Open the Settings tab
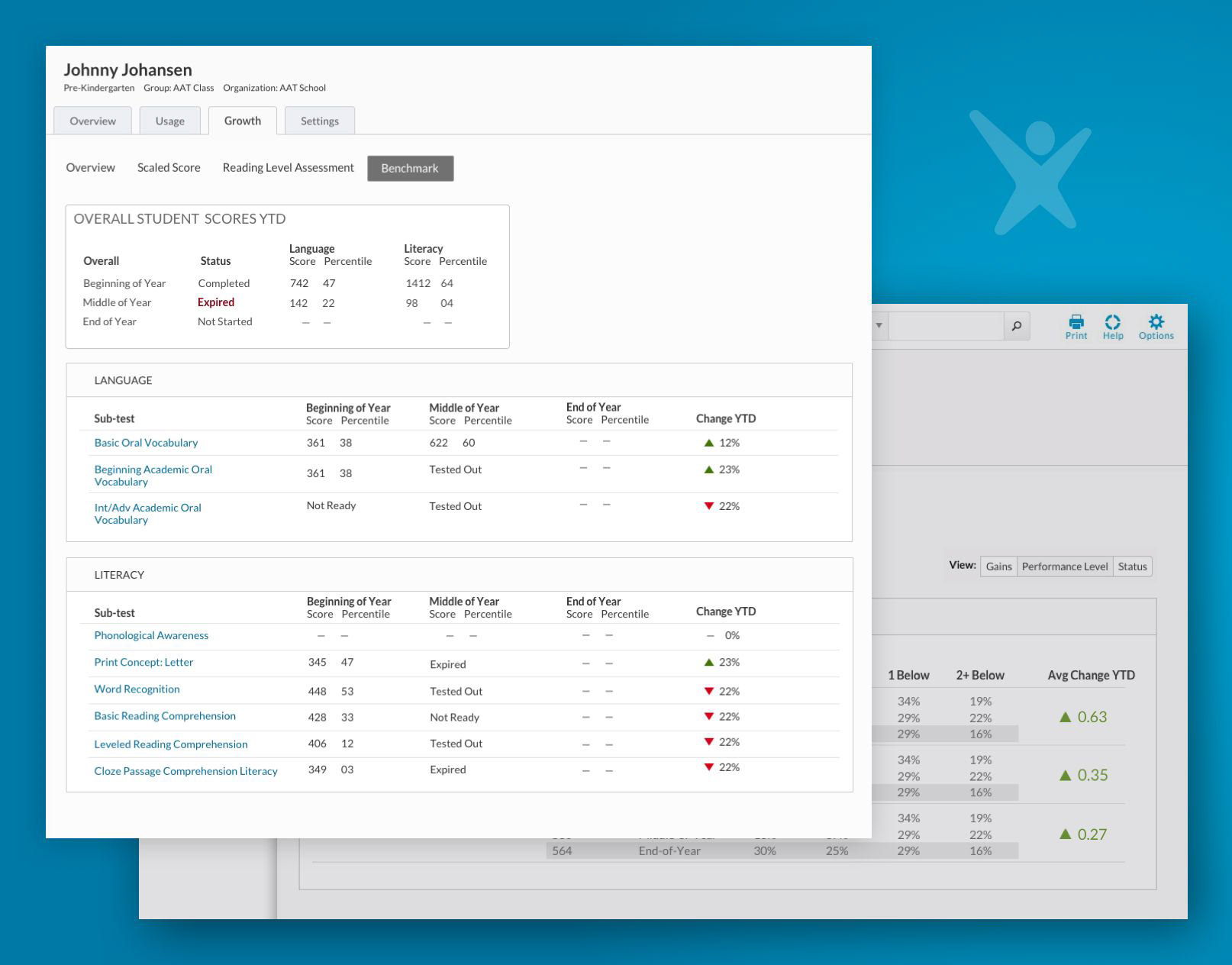 coord(320,121)
